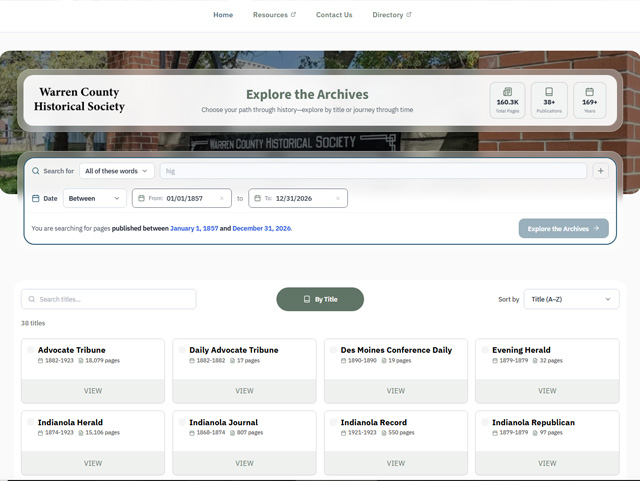Click the calendar icon beside 1921-1923

pos(343,433)
